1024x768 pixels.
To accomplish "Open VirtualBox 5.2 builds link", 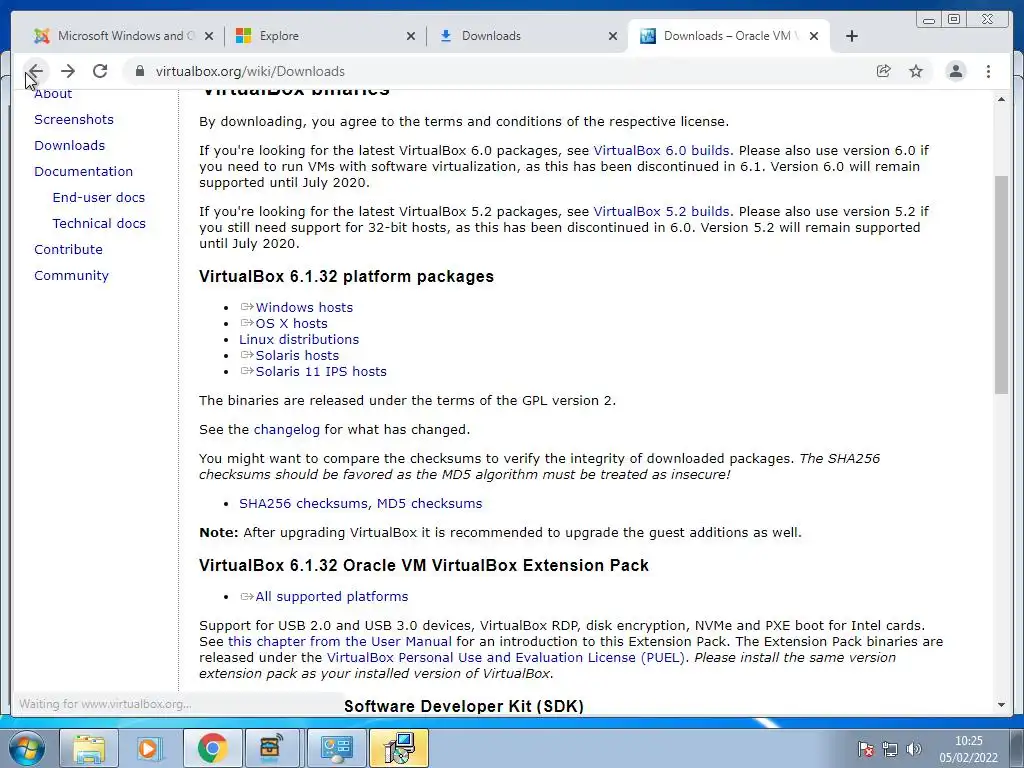I will 661,212.
